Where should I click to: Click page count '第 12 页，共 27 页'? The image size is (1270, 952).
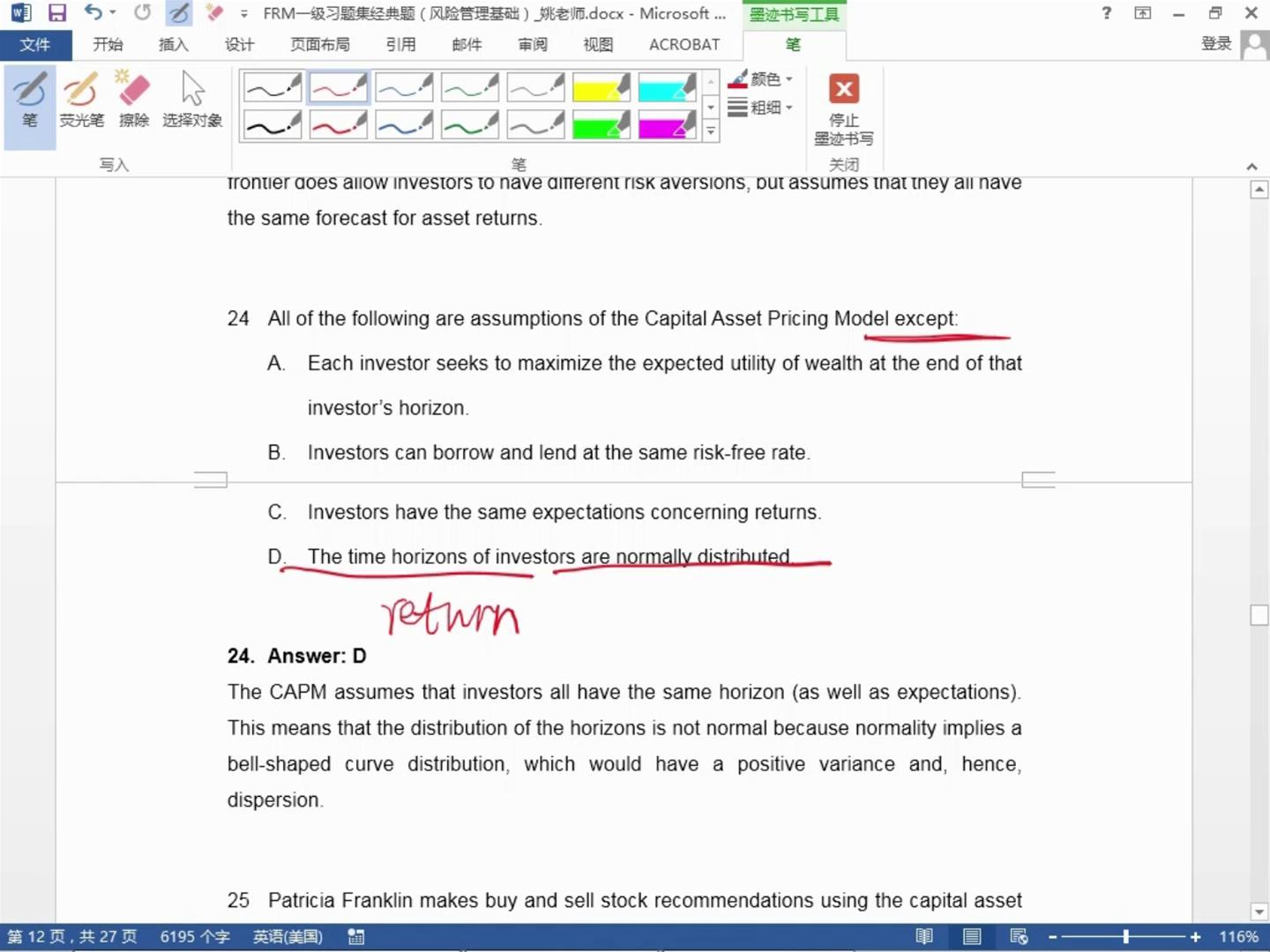(x=72, y=937)
